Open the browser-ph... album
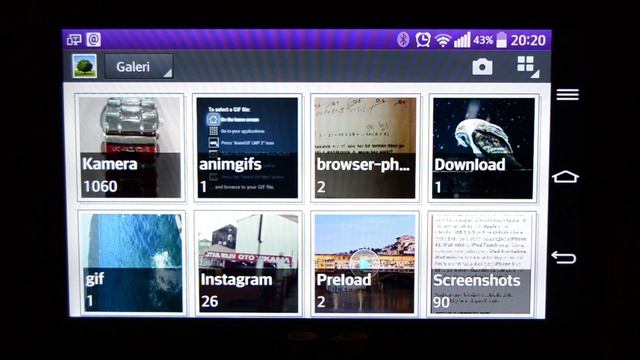Viewport: 640px width, 360px height. [365, 148]
